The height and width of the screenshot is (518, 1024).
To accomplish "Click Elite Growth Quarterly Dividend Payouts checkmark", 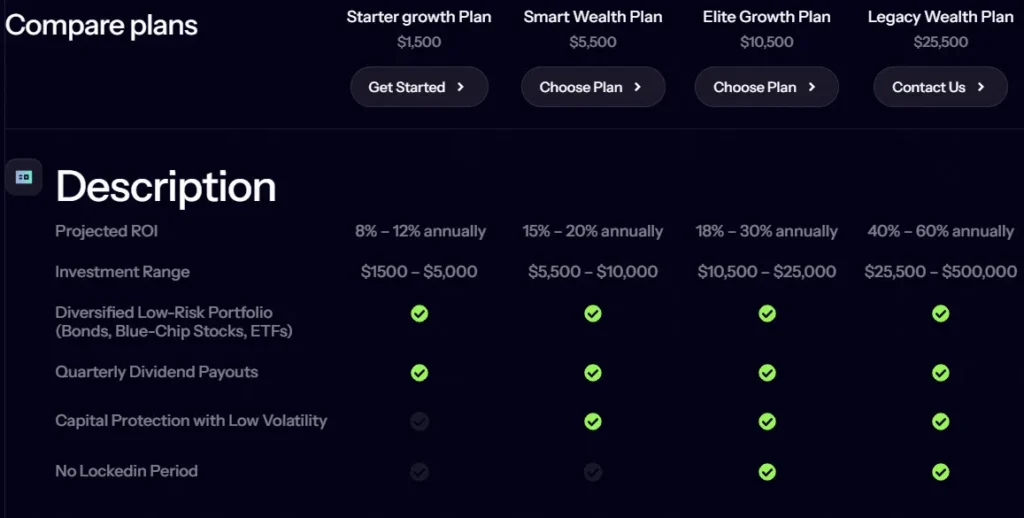I will (767, 373).
